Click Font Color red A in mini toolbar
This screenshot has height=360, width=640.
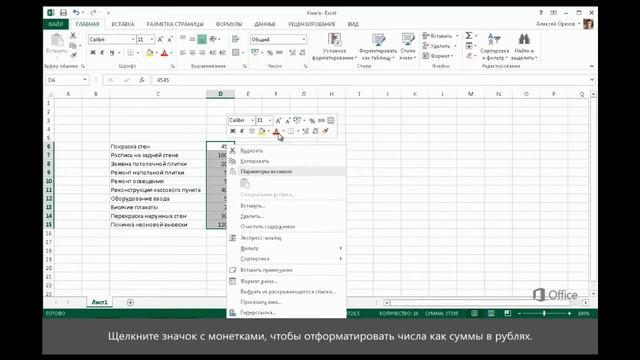click(276, 131)
